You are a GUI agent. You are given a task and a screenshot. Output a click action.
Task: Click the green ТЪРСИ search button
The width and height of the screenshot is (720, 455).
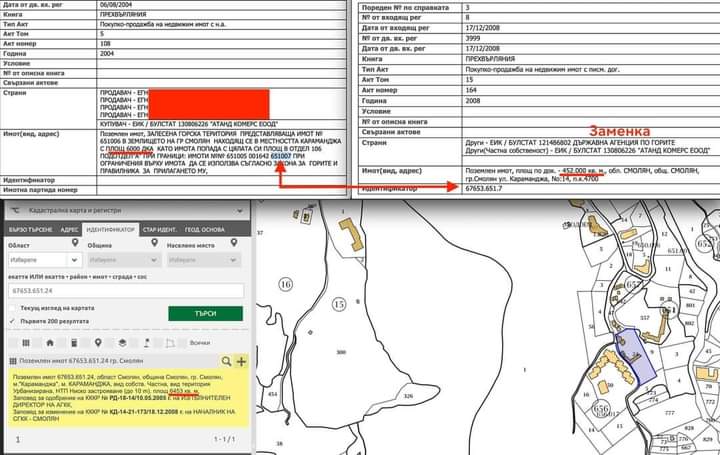point(205,313)
